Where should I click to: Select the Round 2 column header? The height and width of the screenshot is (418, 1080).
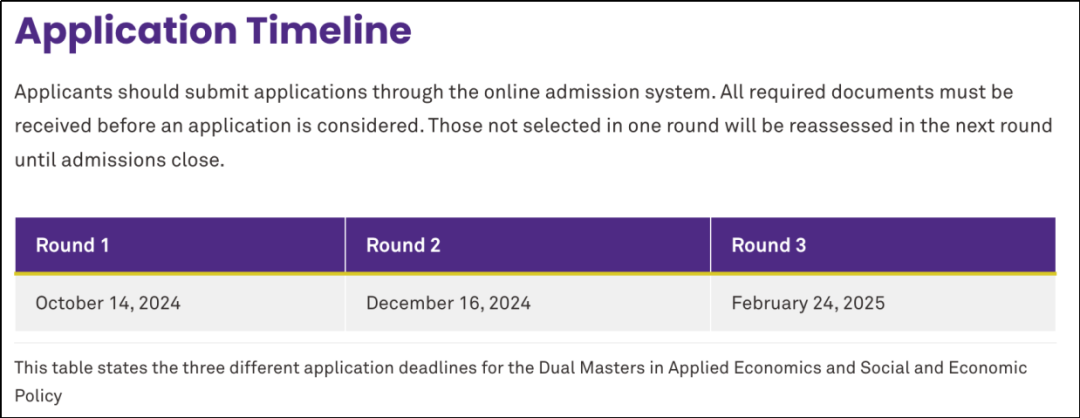click(x=403, y=245)
